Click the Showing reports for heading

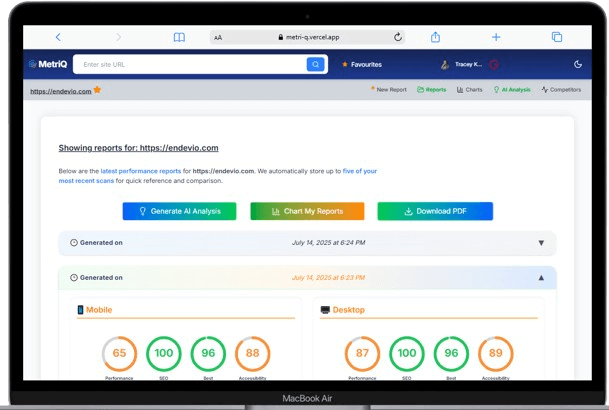click(x=138, y=148)
